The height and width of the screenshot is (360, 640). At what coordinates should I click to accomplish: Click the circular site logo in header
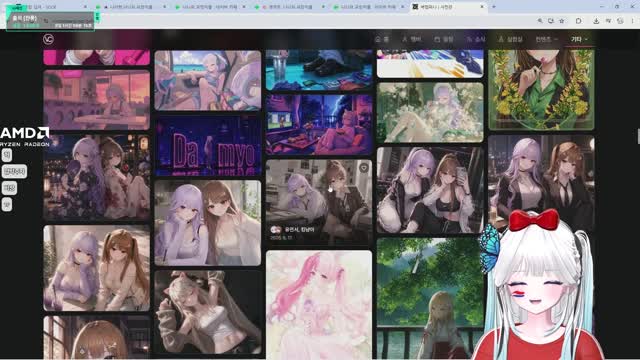(48, 39)
